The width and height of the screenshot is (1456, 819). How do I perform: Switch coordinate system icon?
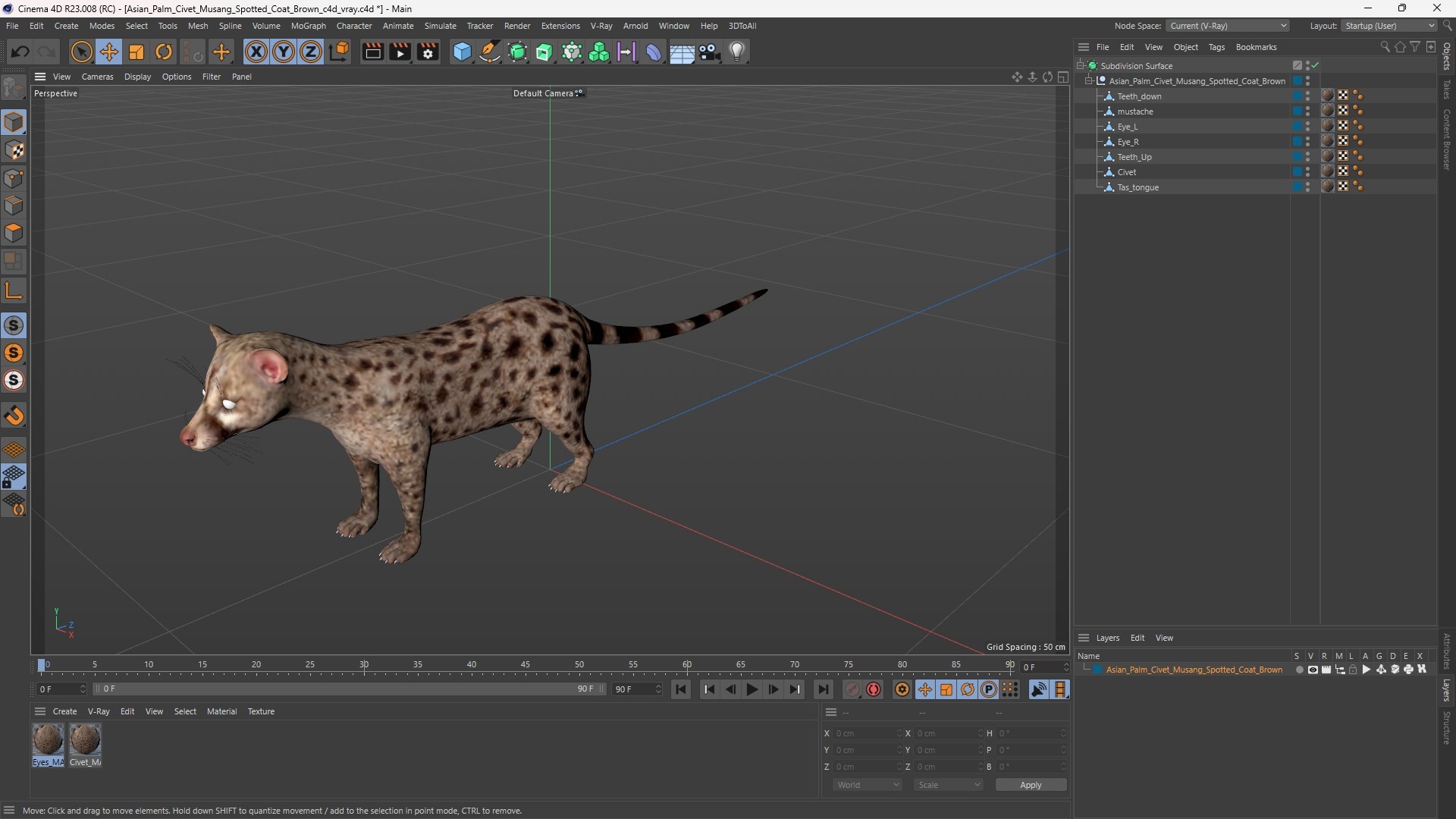tap(340, 52)
